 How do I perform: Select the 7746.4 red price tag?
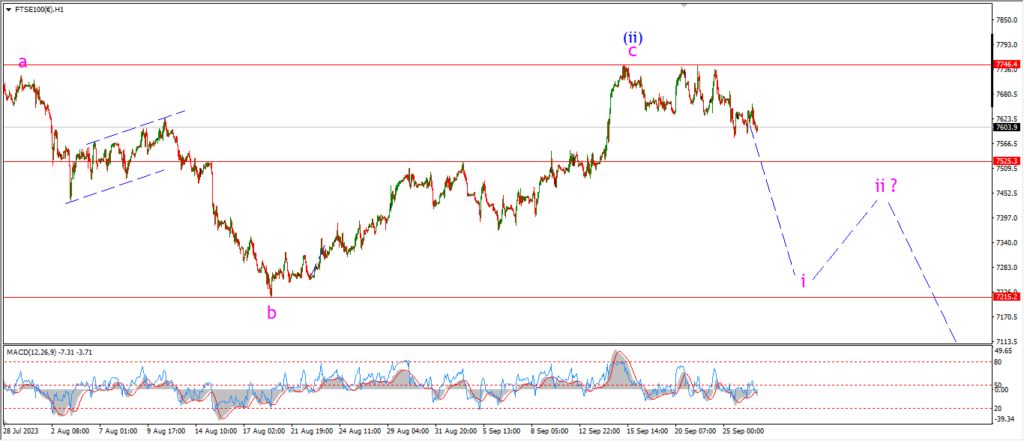pyautogui.click(x=1005, y=64)
